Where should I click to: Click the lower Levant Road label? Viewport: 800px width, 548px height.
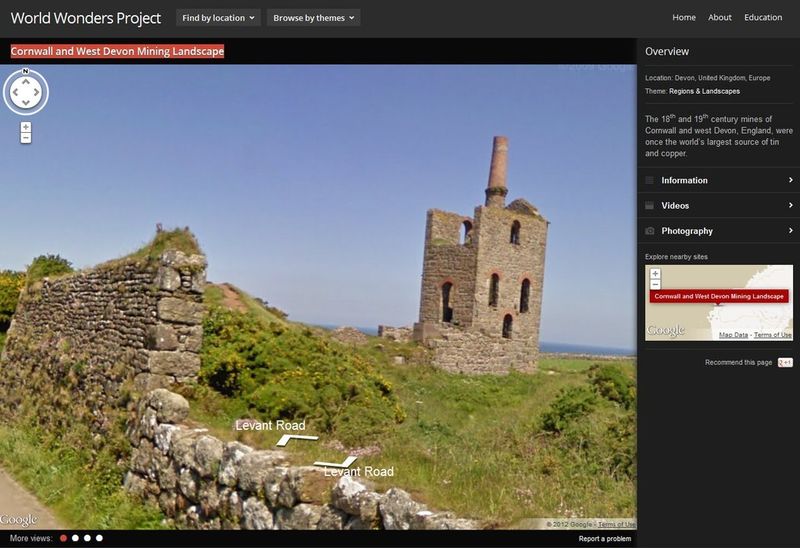tap(359, 472)
